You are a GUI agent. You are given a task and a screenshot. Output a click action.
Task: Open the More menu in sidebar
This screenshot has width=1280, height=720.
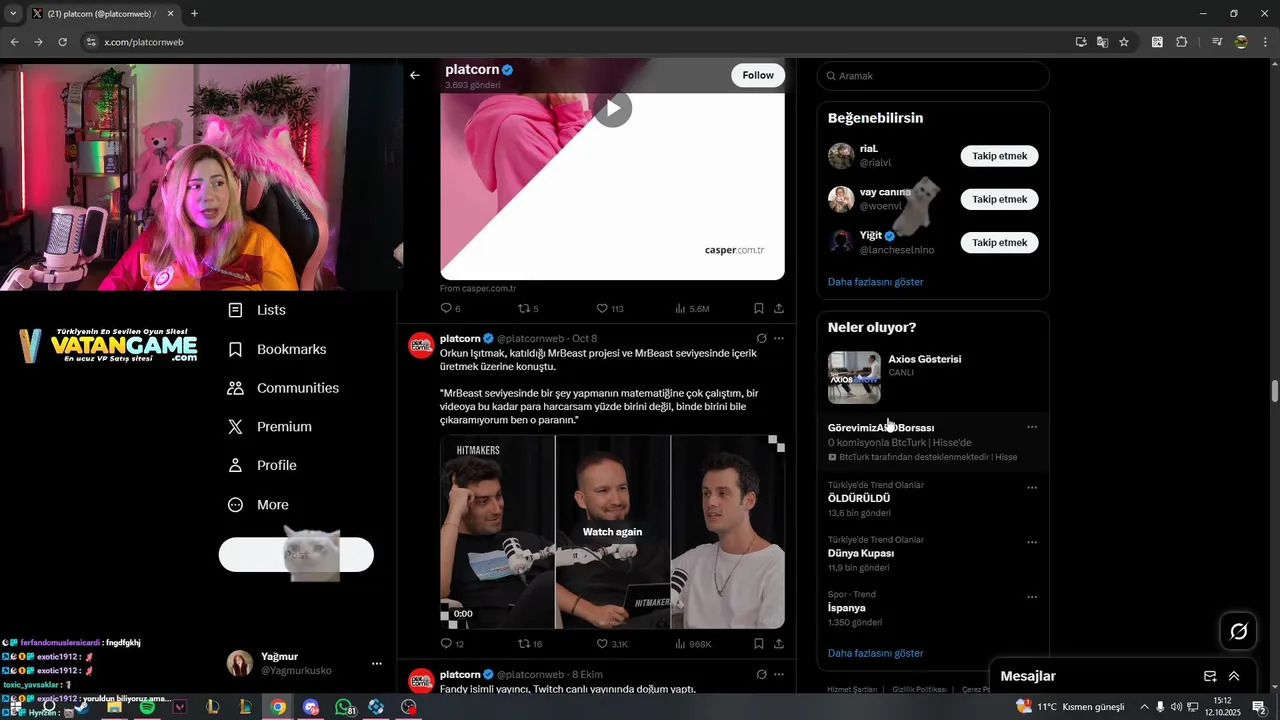[x=258, y=505]
